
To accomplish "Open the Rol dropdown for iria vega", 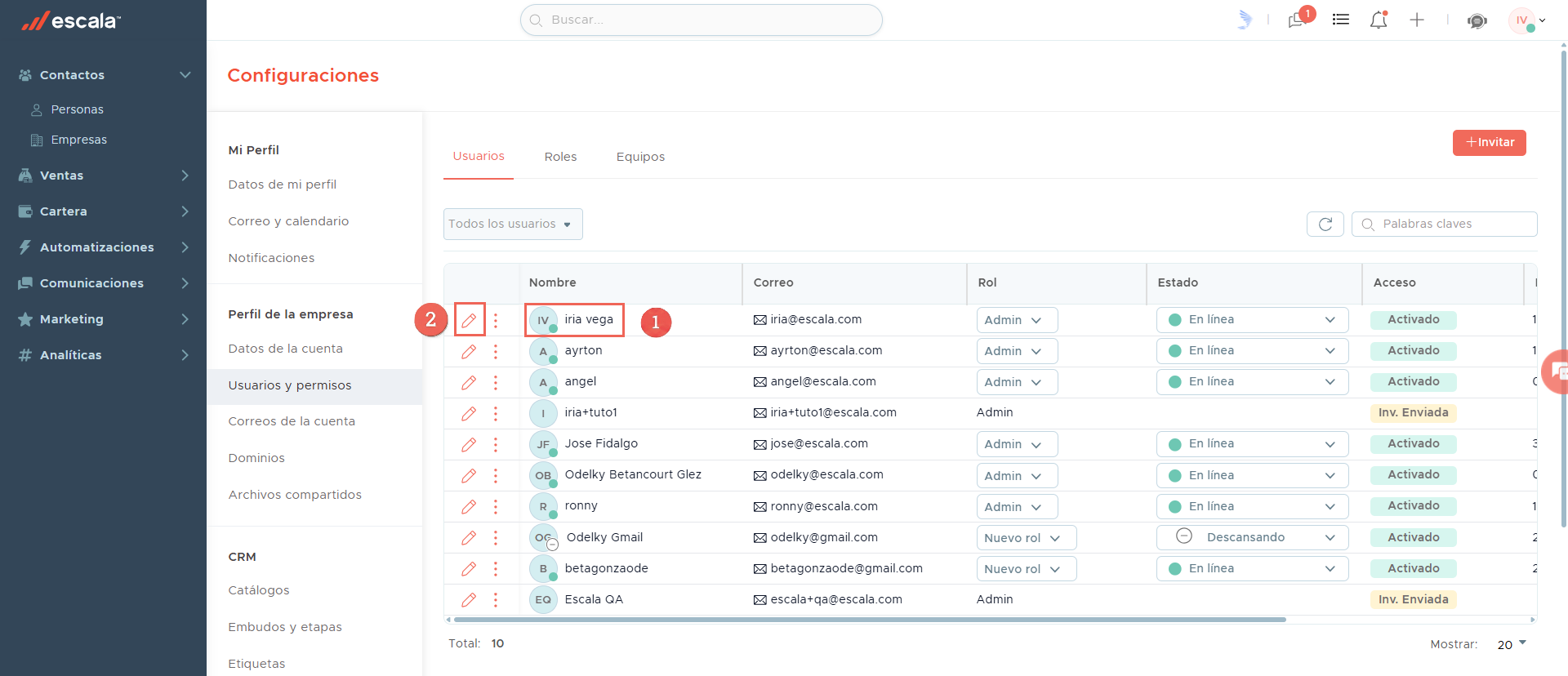I will [1017, 320].
